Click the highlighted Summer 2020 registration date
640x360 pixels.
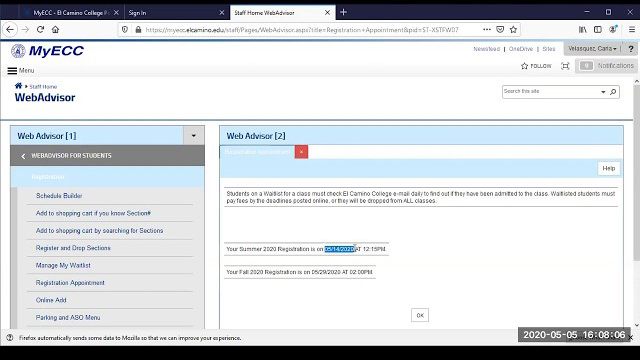pyautogui.click(x=340, y=249)
